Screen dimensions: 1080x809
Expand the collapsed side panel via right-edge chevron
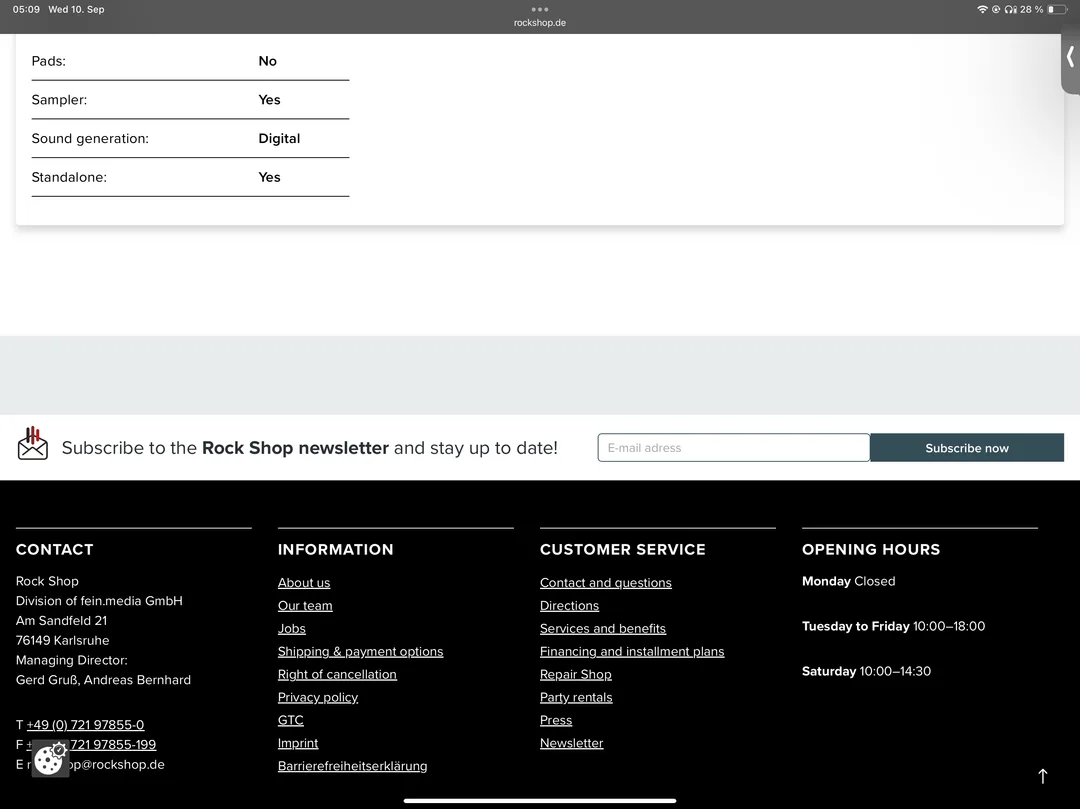pos(1070,57)
